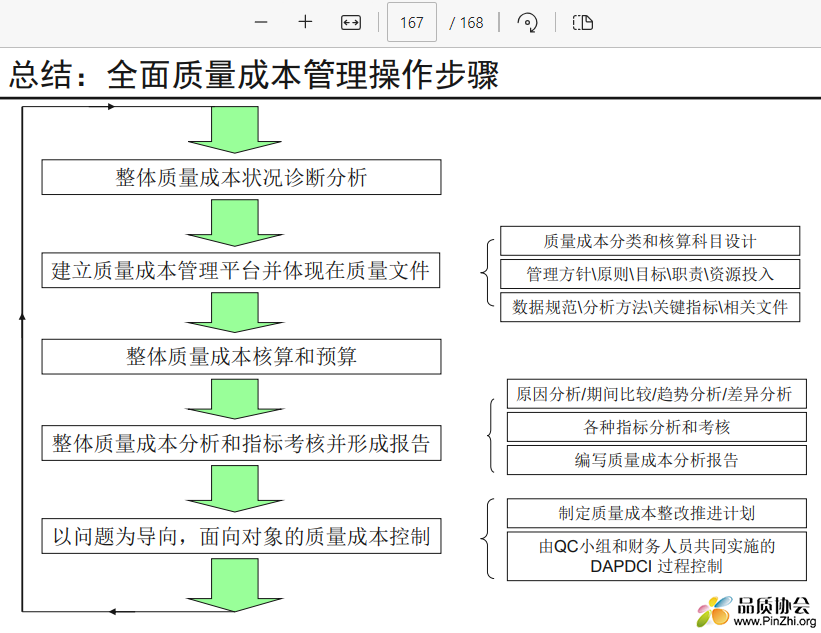821x633 pixels.
Task: Click the box '编写质量成本分析报告'
Action: tap(657, 460)
